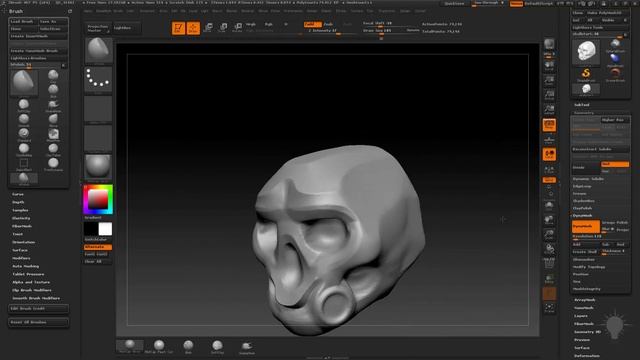640x360 pixels.
Task: Open current brush thumbnail beside canvas
Action: click(98, 51)
